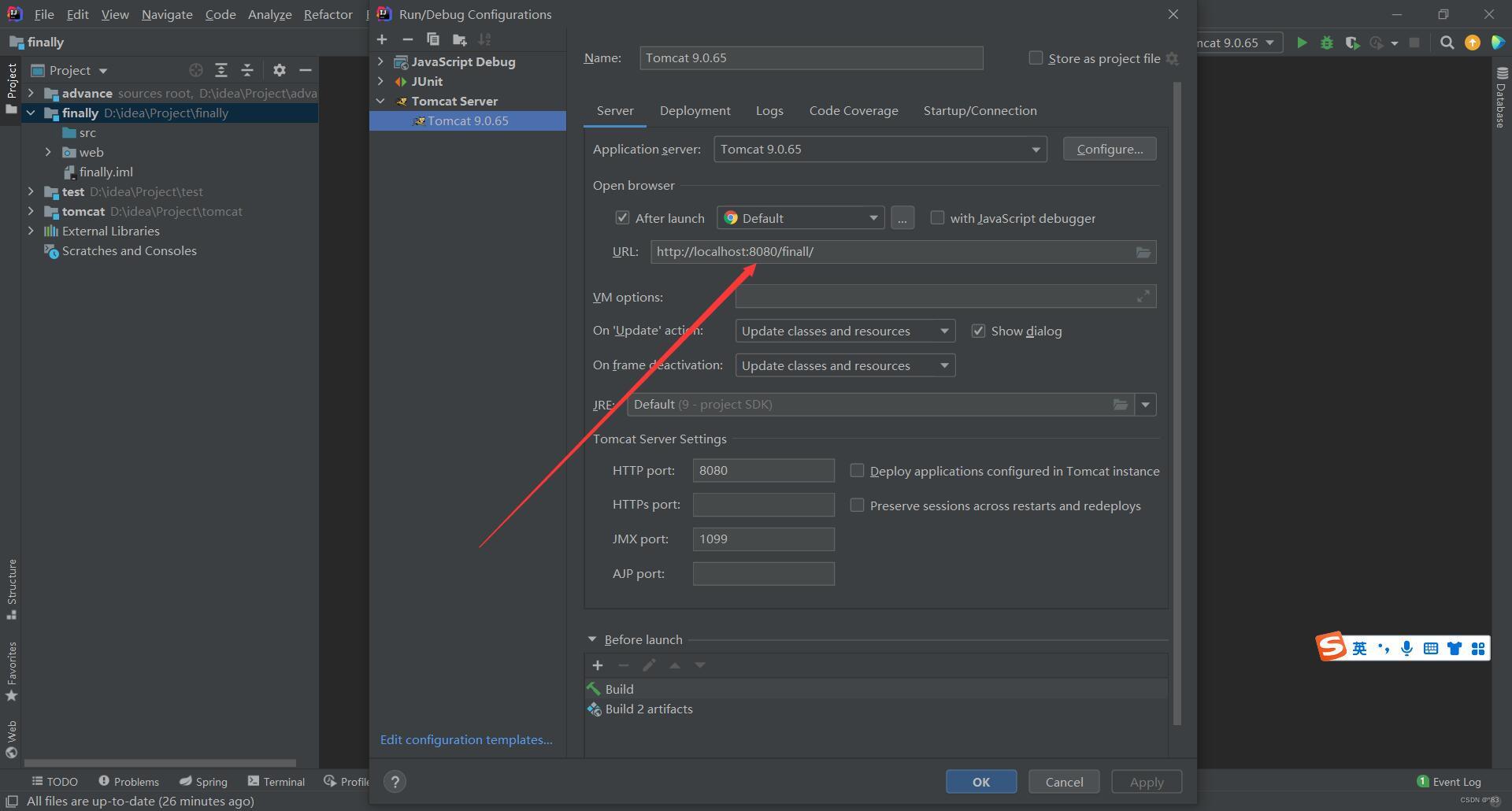Click the gear icon beside Store as project file

tap(1172, 58)
